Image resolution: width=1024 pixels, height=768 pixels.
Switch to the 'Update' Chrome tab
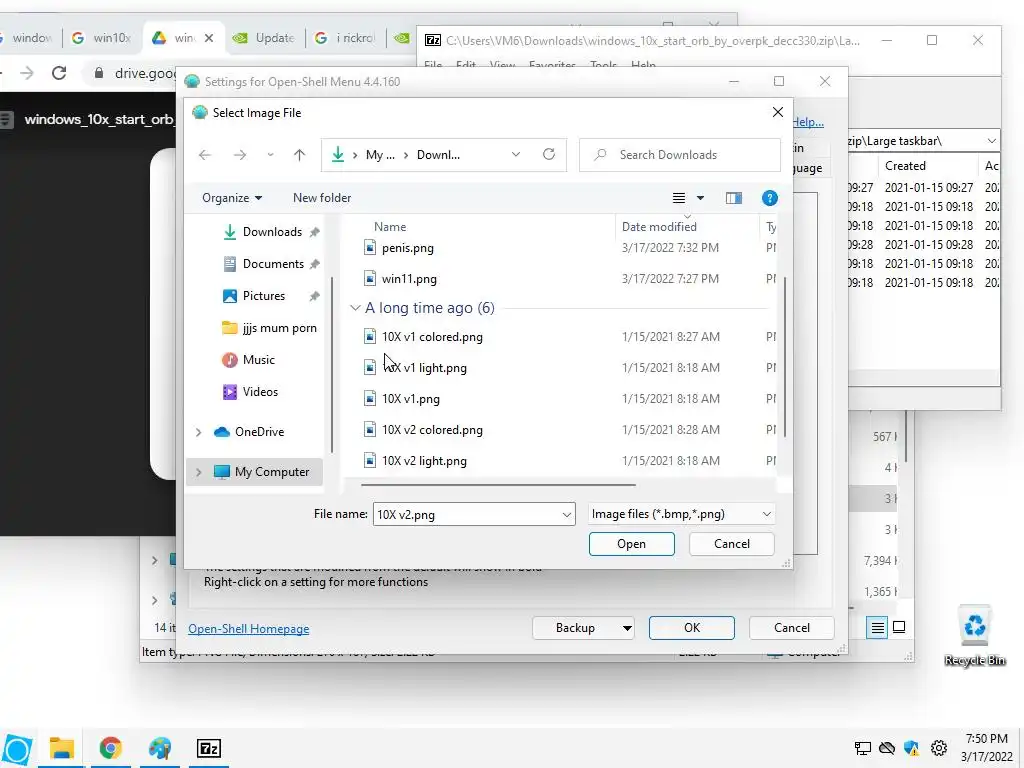point(266,38)
